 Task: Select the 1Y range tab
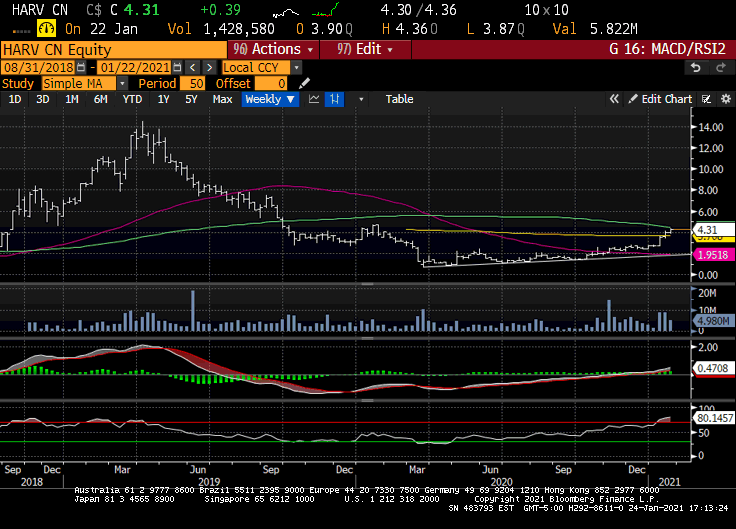(x=163, y=99)
